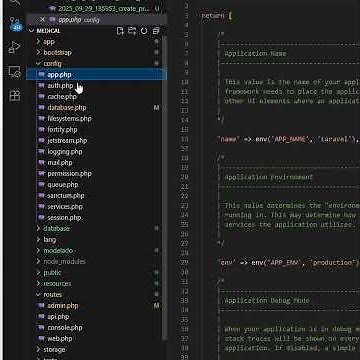Click the Application Debug Mode comment heading

(x=267, y=300)
